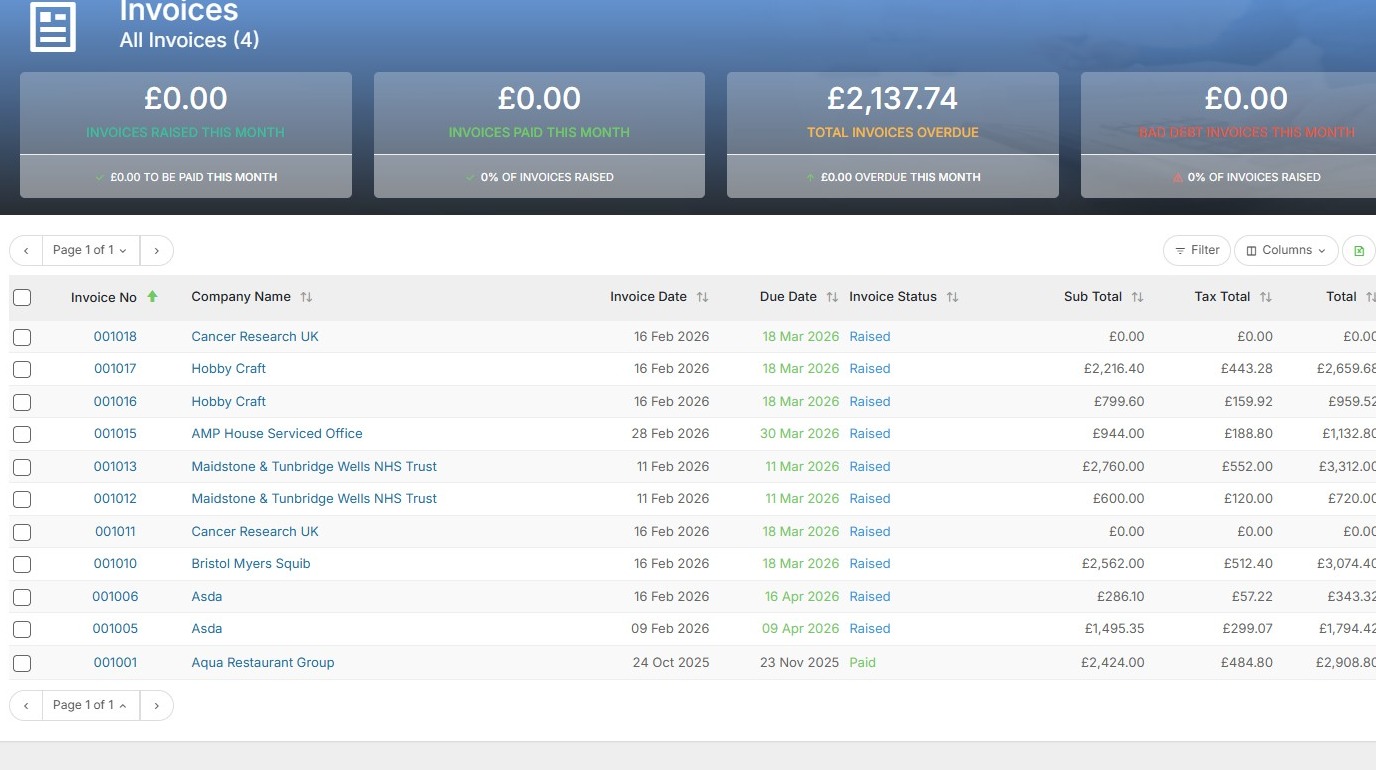This screenshot has height=770, width=1376.
Task: Click the Invoice No column header label
Action: (104, 297)
